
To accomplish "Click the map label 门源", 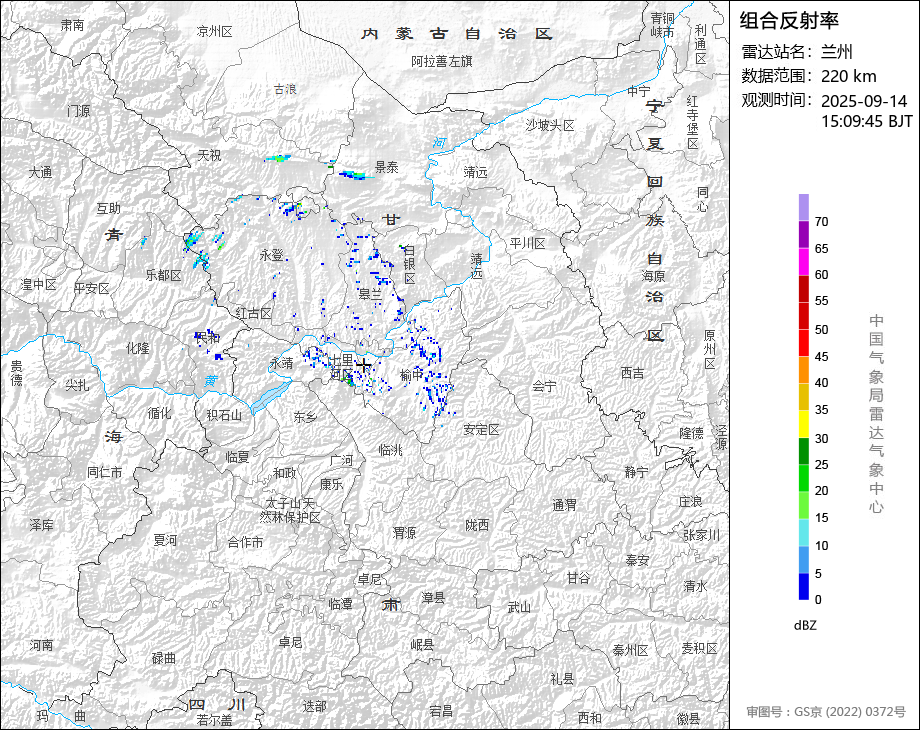I will tap(79, 110).
